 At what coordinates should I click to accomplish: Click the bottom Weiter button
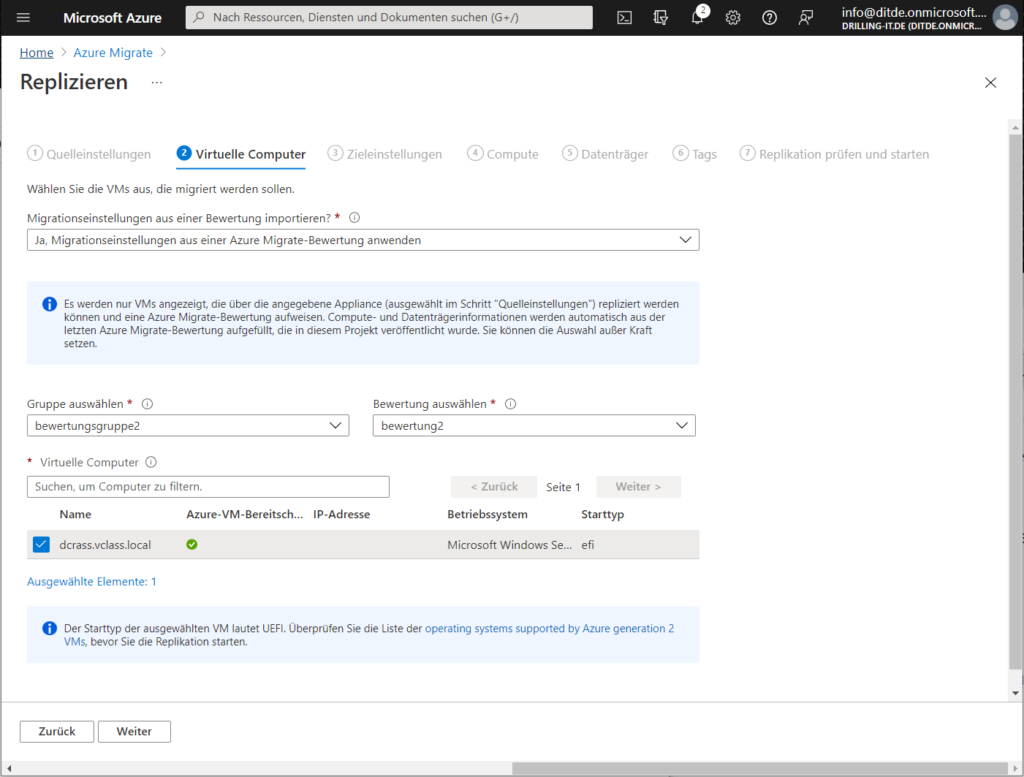coord(135,731)
